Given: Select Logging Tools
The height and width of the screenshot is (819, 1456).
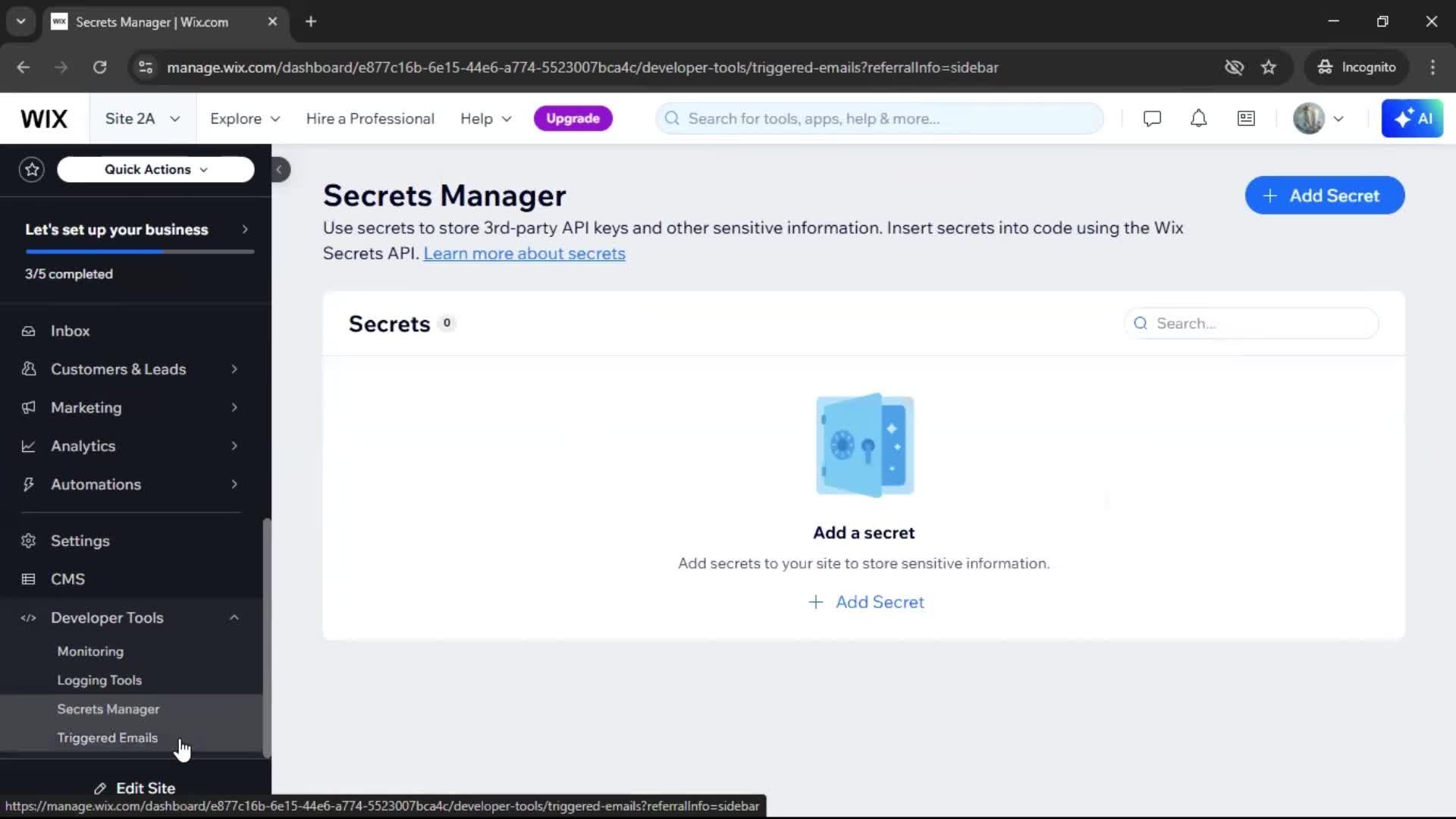Looking at the screenshot, I should tap(99, 680).
